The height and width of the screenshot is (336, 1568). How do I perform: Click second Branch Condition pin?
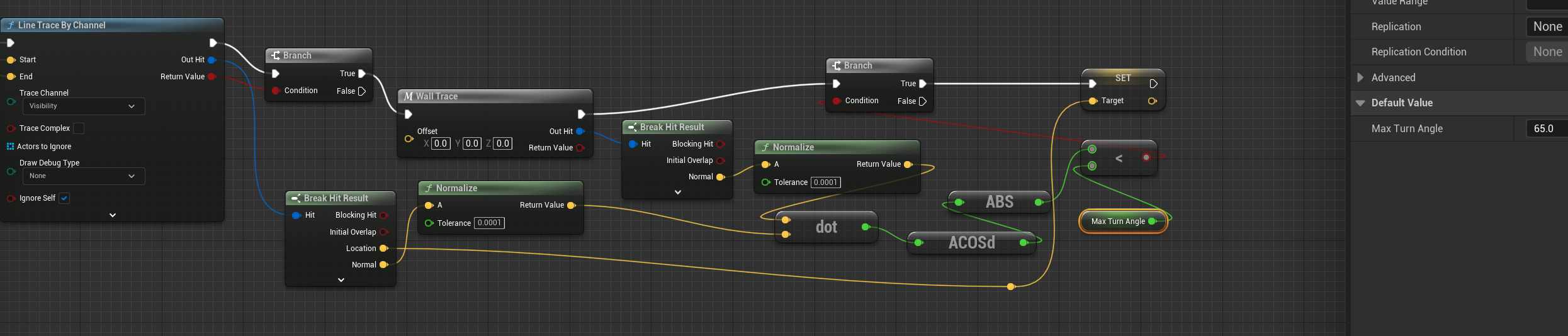tap(837, 101)
